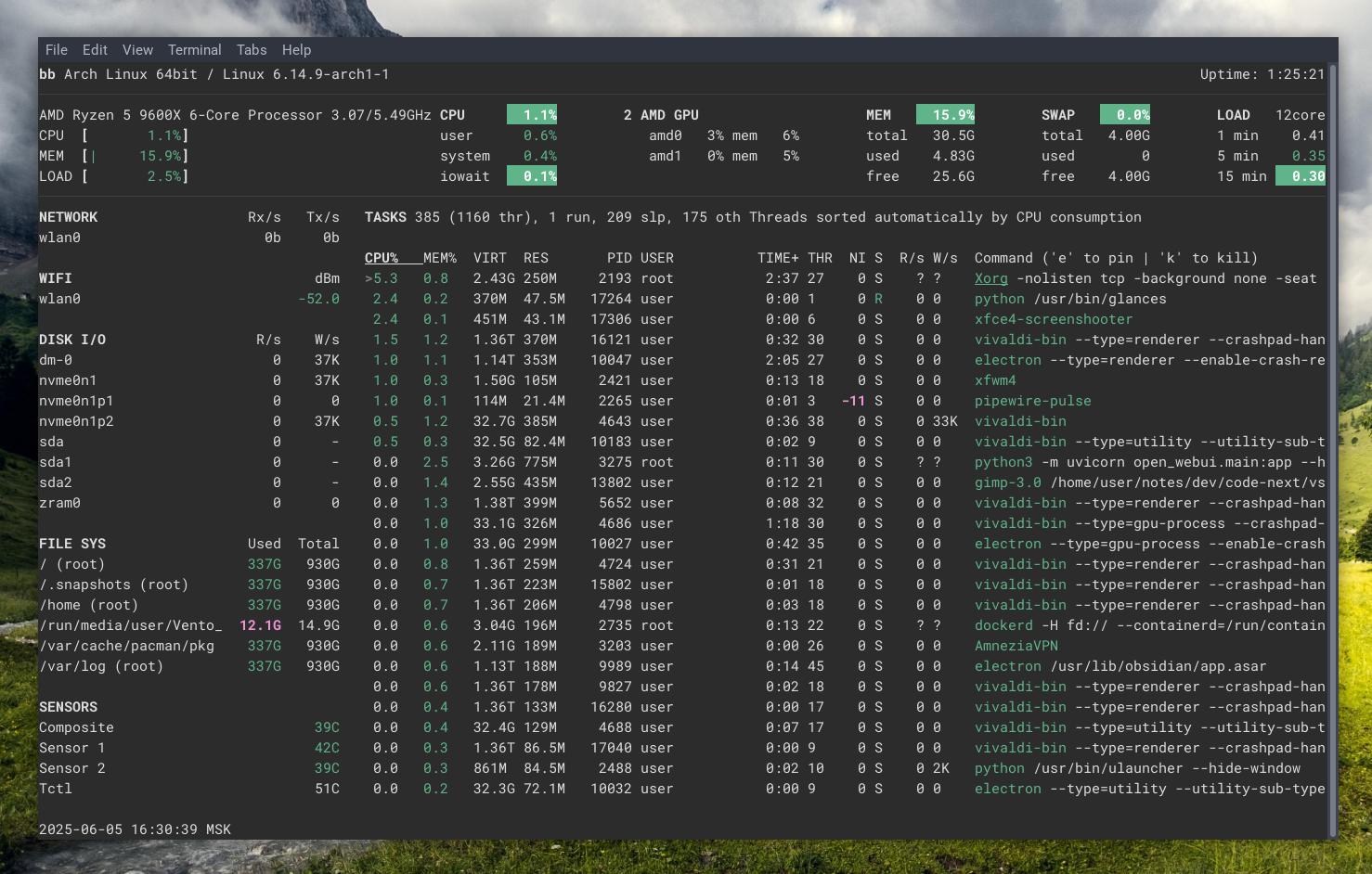The width and height of the screenshot is (1372, 874).
Task: Open the Terminal menu
Action: tap(194, 49)
